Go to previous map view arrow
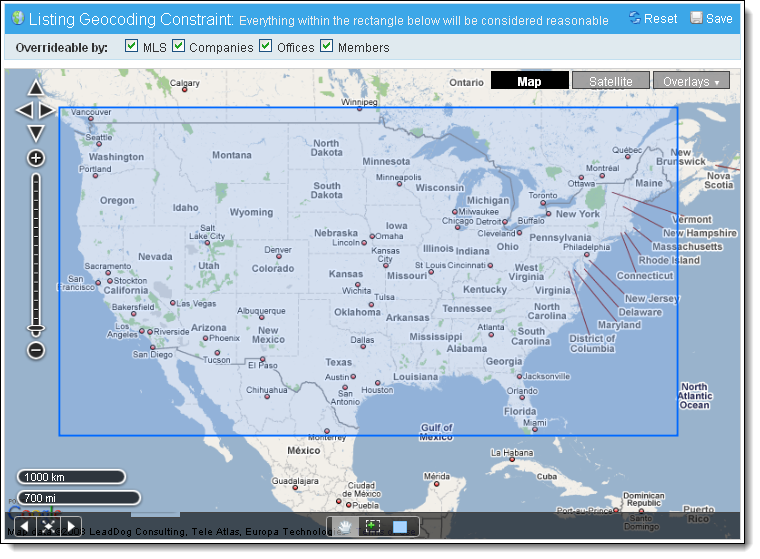The image size is (760, 559). point(25,526)
